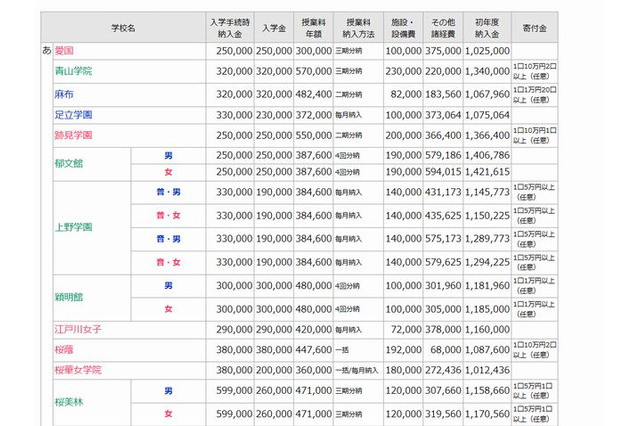
Task: Select the 375,000 other-expenses cell
Action: tap(443, 51)
